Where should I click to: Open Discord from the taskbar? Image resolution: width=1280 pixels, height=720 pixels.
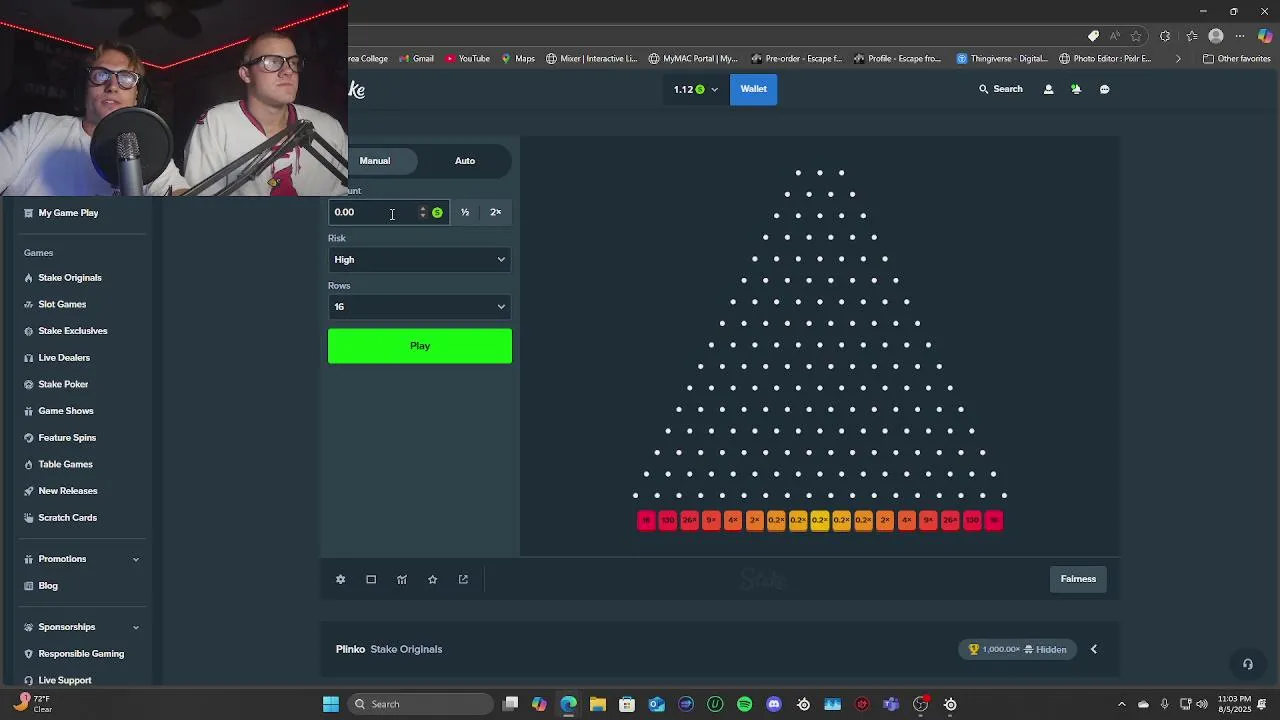click(x=774, y=704)
